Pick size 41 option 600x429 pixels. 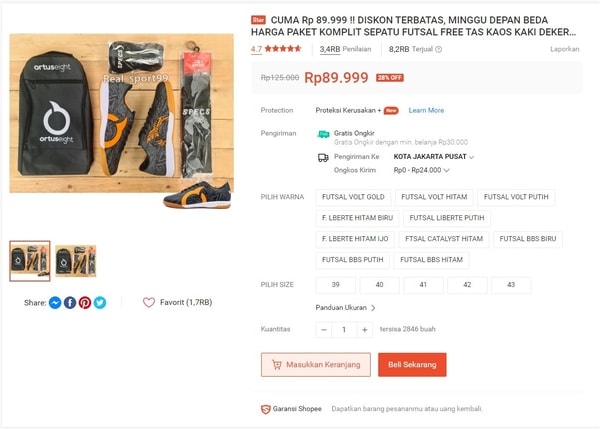pyautogui.click(x=423, y=285)
